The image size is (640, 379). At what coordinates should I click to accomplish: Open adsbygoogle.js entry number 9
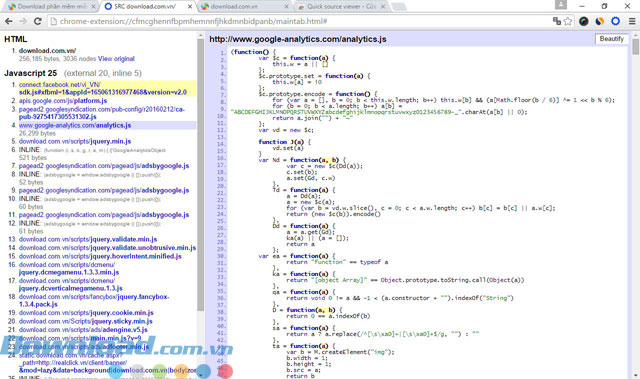tap(104, 191)
